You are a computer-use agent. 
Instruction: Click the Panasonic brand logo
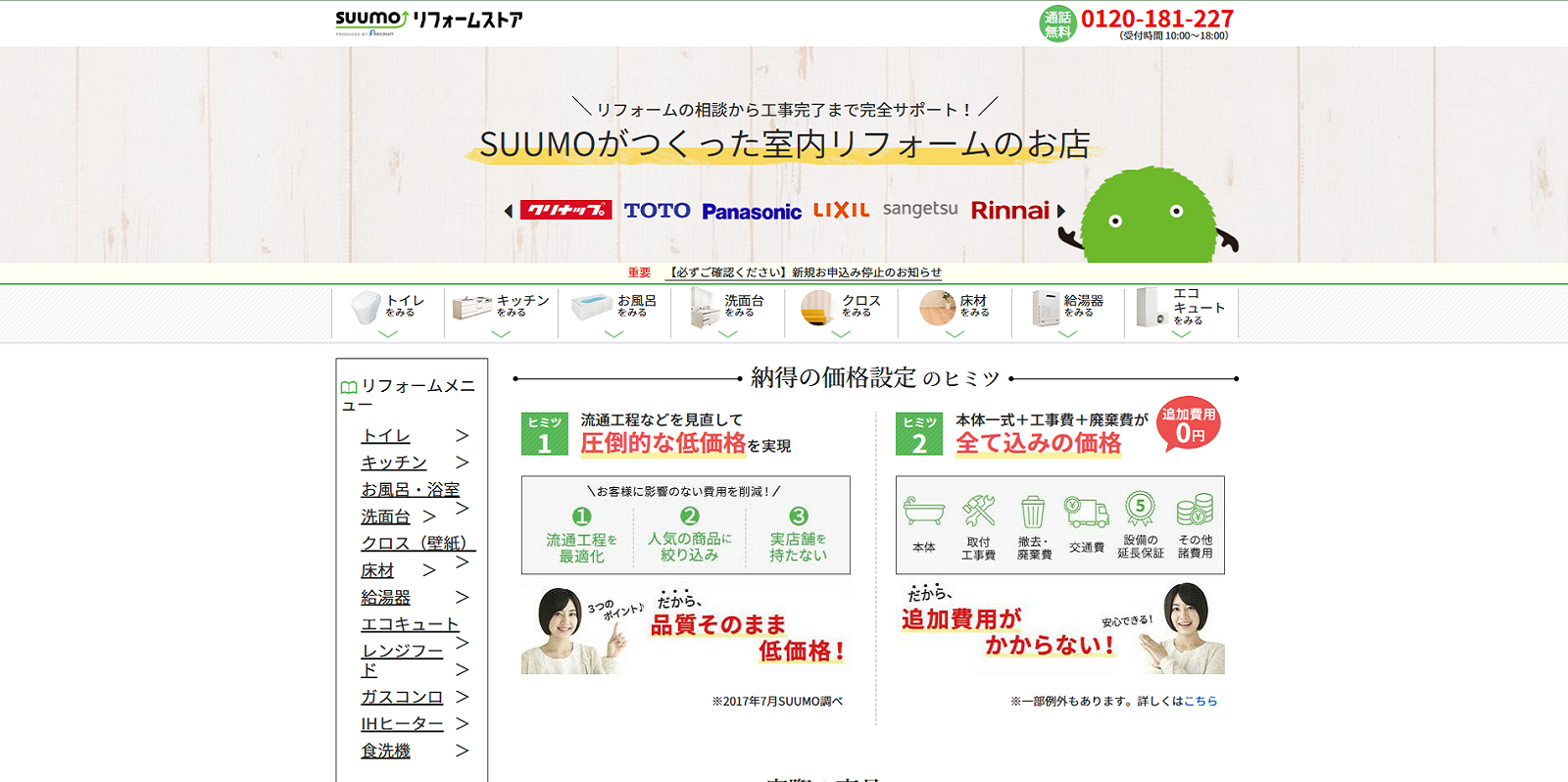point(752,212)
